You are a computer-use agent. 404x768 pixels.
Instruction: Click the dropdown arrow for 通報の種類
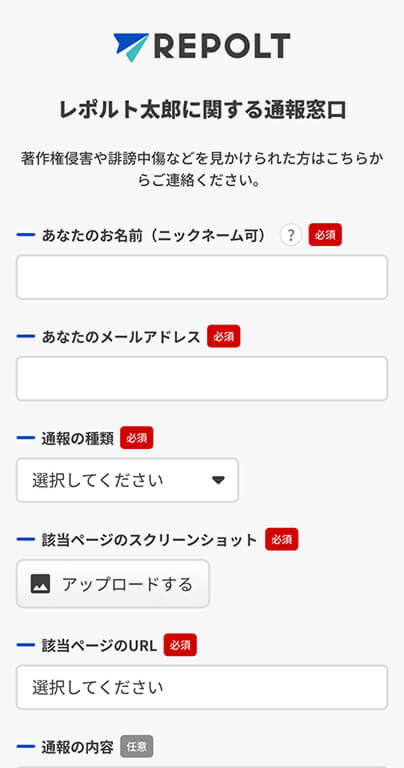pyautogui.click(x=218, y=480)
